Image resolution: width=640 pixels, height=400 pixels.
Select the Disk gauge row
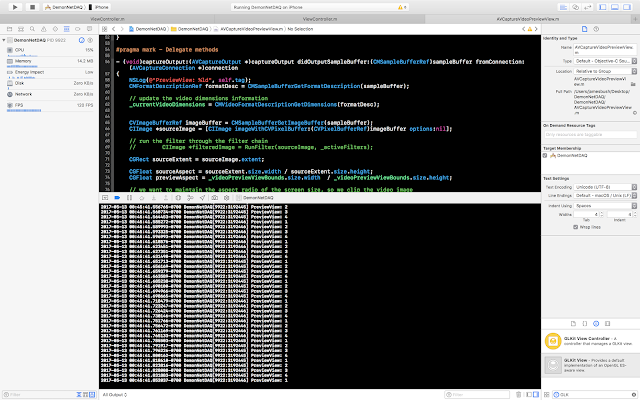pos(49,84)
